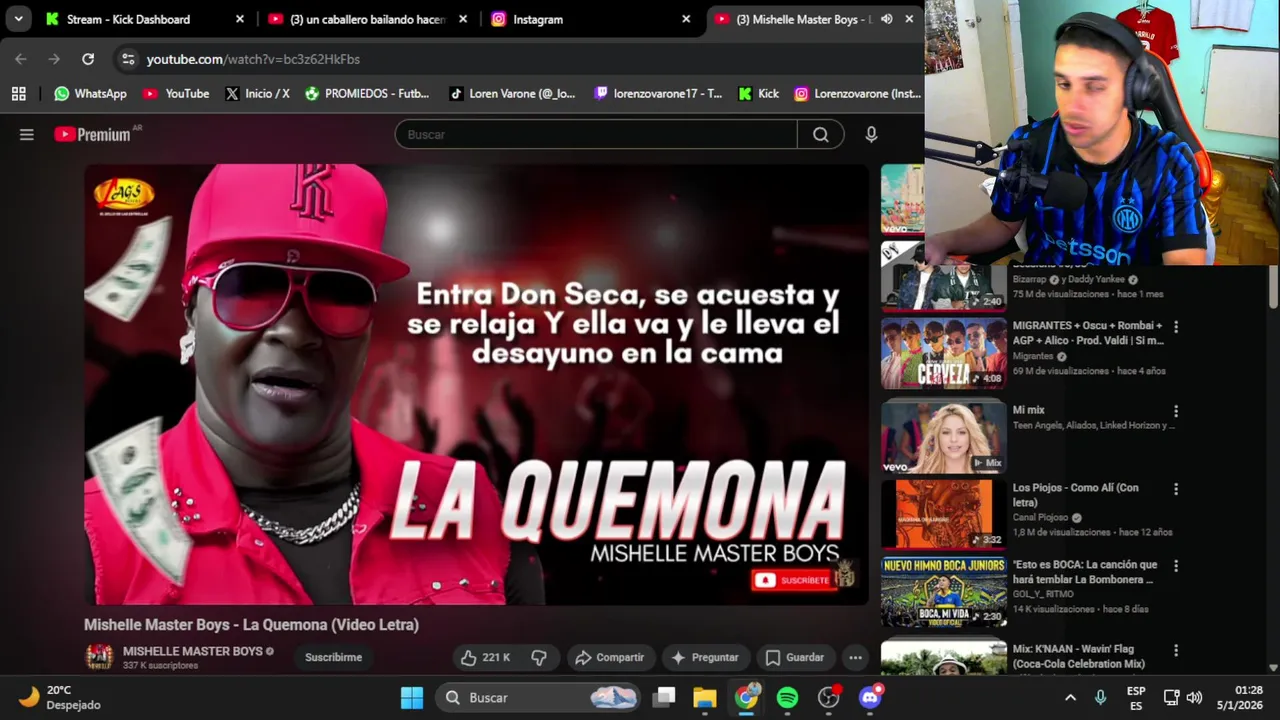
Task: Like the video with 221 K
Action: 485,657
